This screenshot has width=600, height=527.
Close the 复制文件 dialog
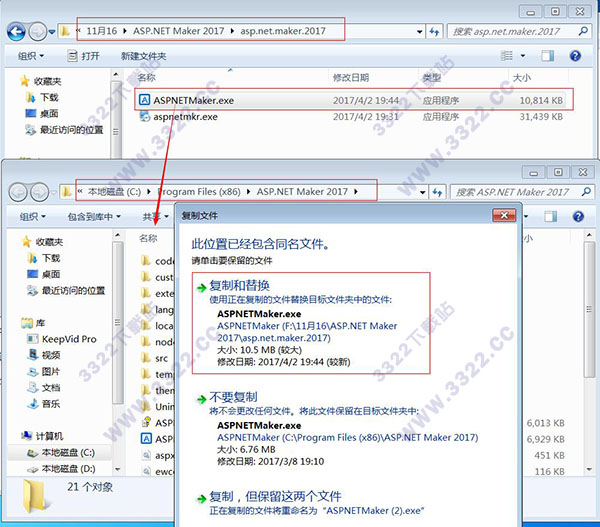pos(504,215)
